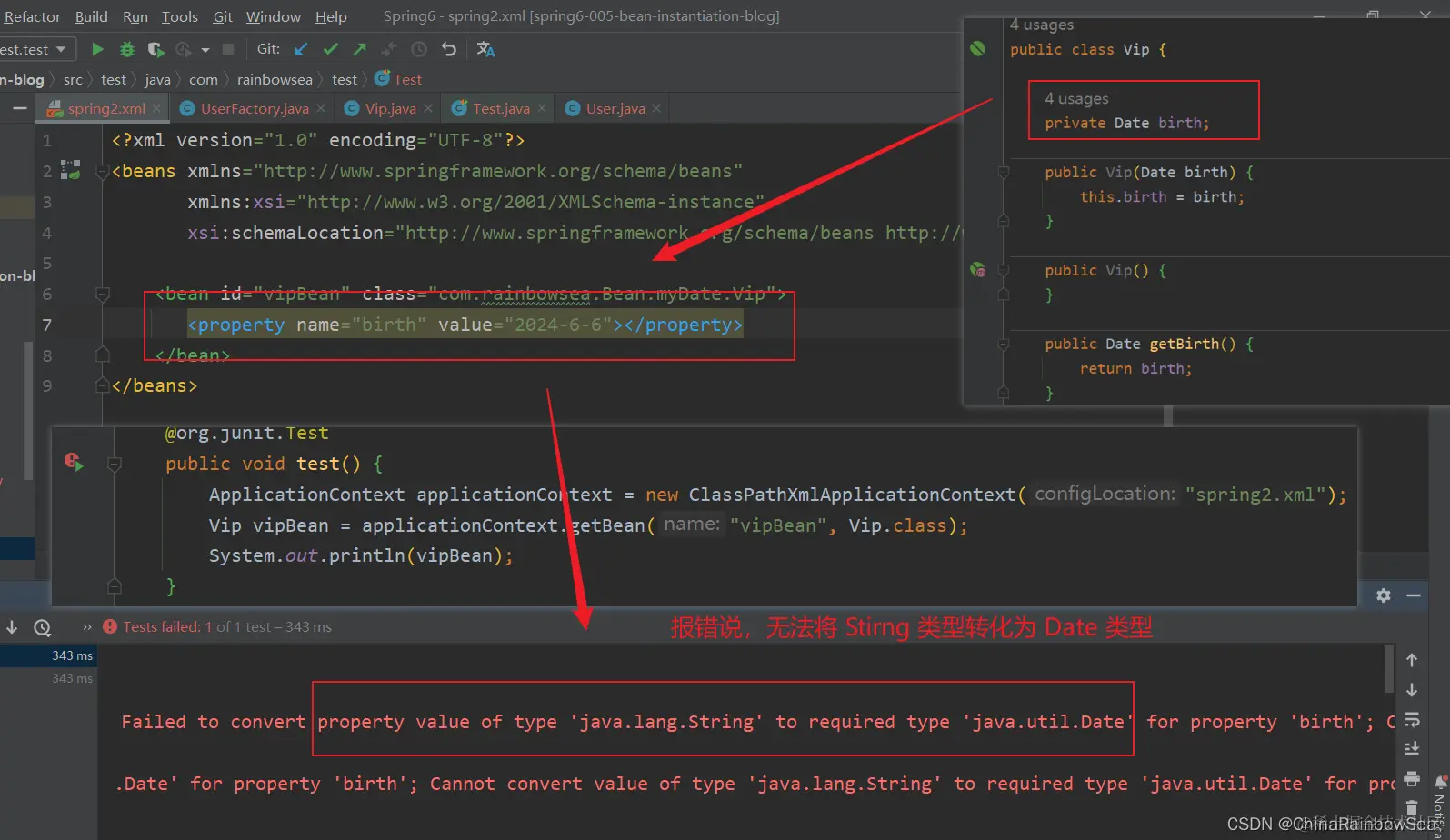
Task: Open the profiler dropdown arrow in toolbar
Action: [x=205, y=49]
